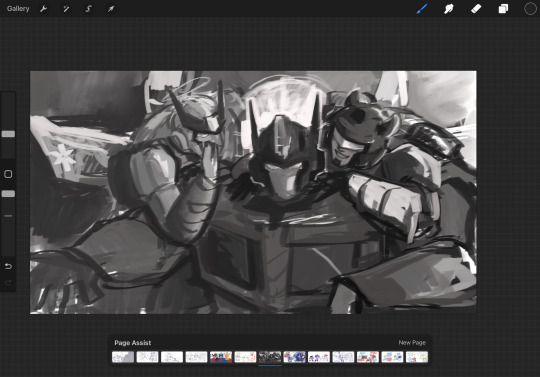Open the color picker circle

click(530, 9)
